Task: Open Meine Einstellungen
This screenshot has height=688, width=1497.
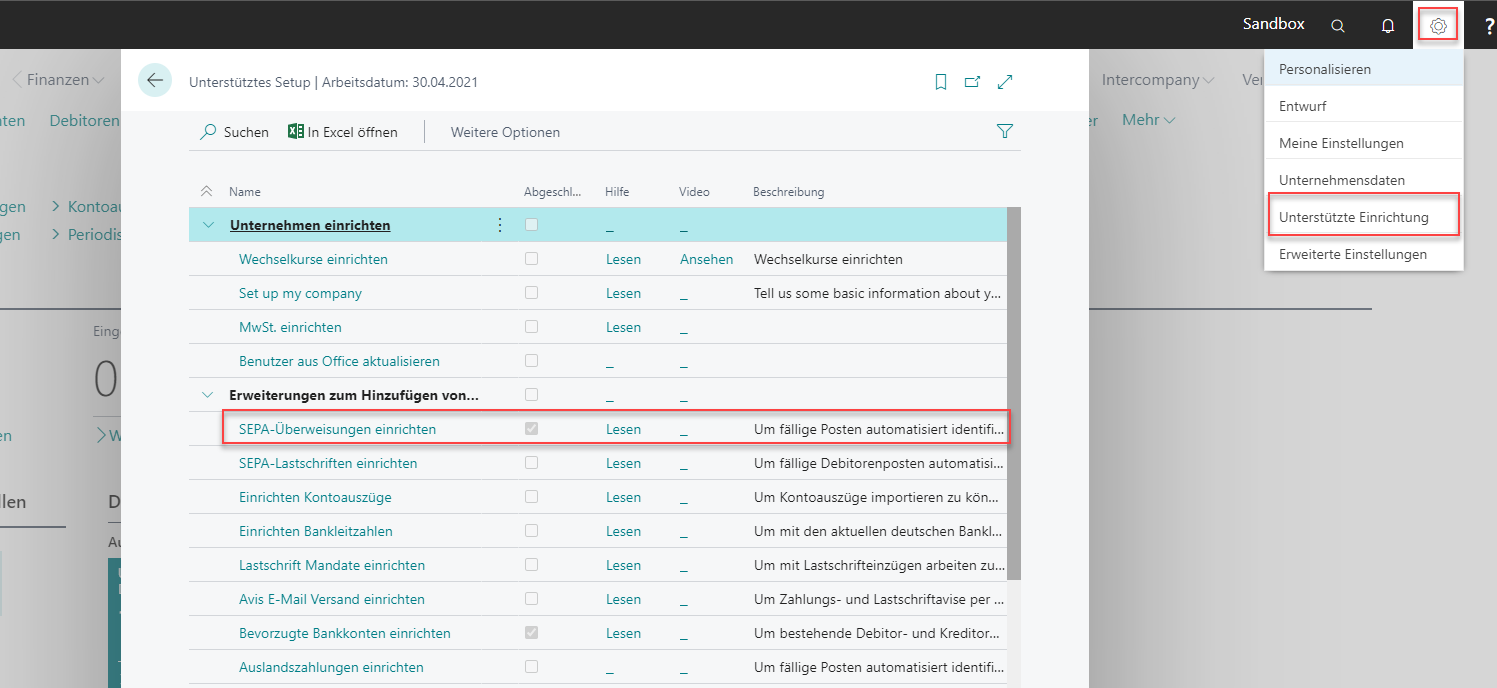Action: (x=1363, y=143)
